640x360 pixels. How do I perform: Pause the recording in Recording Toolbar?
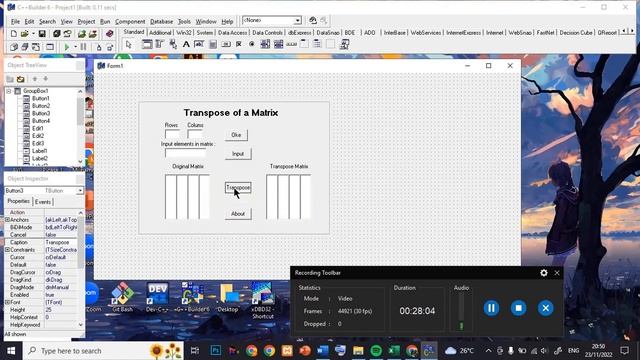point(491,308)
